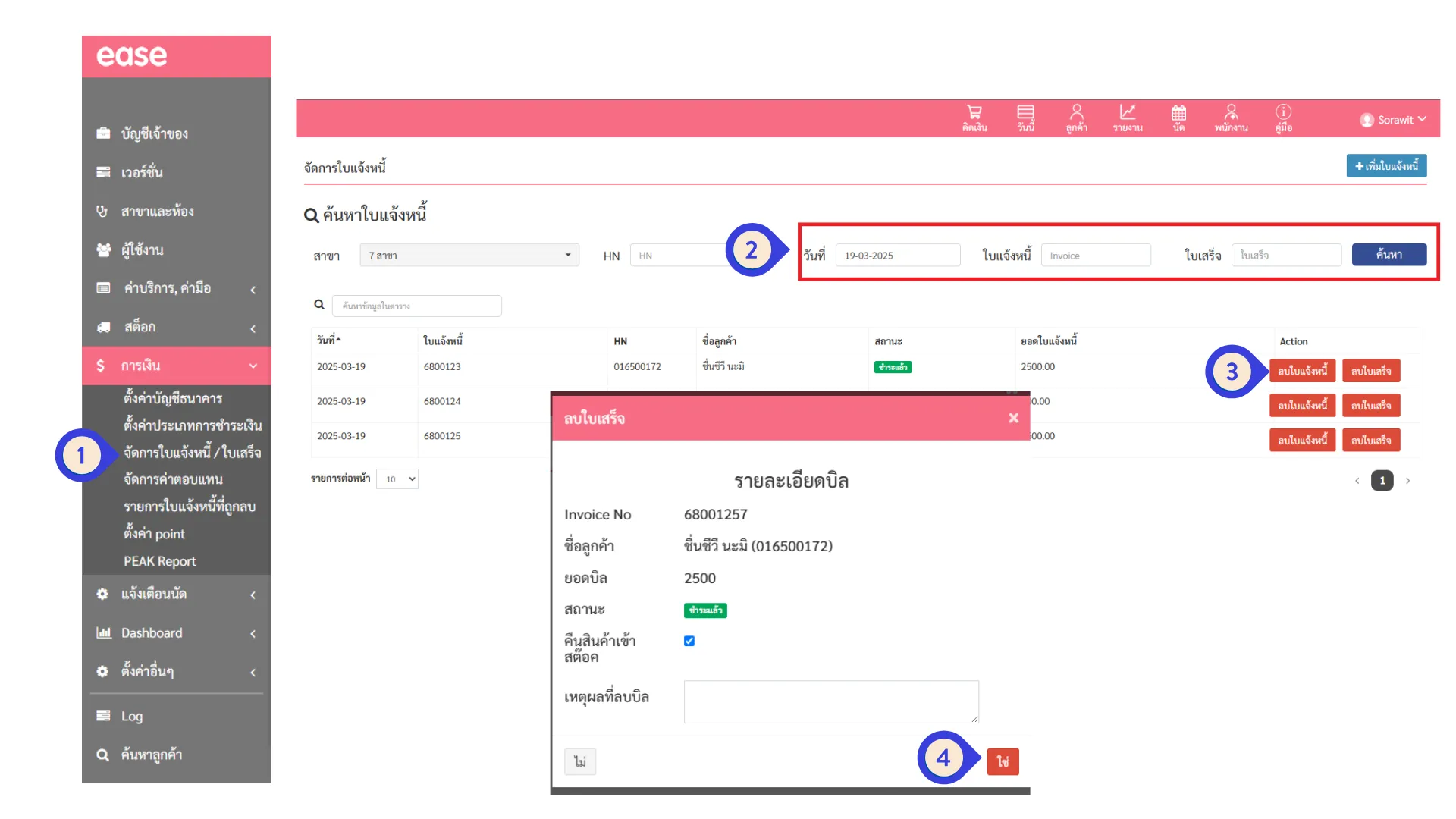The image size is (1456, 819).
Task: Click the deletion reason text area
Action: tap(831, 701)
